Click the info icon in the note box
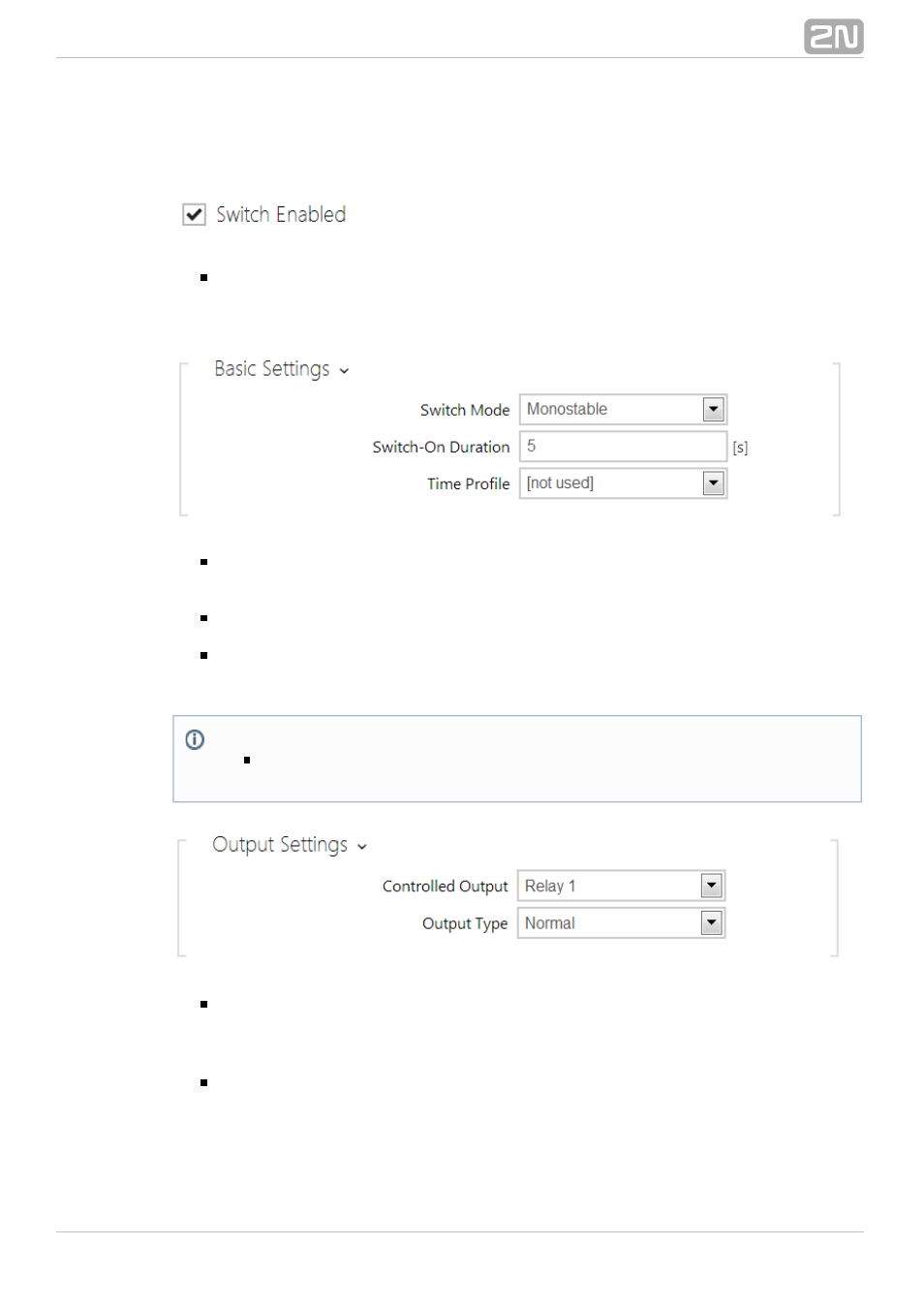This screenshot has height=1308, width=924. (x=195, y=740)
